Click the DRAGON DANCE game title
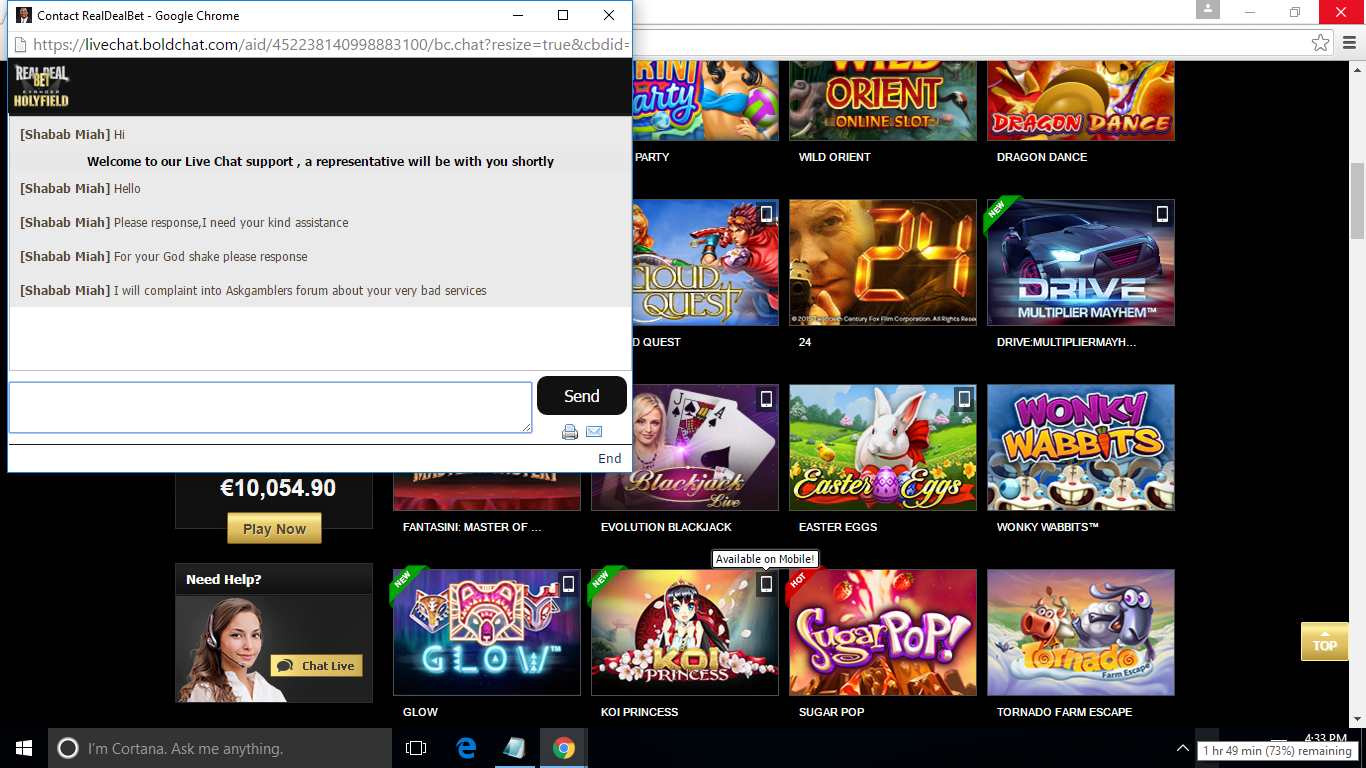Image resolution: width=1366 pixels, height=768 pixels. coord(1042,157)
